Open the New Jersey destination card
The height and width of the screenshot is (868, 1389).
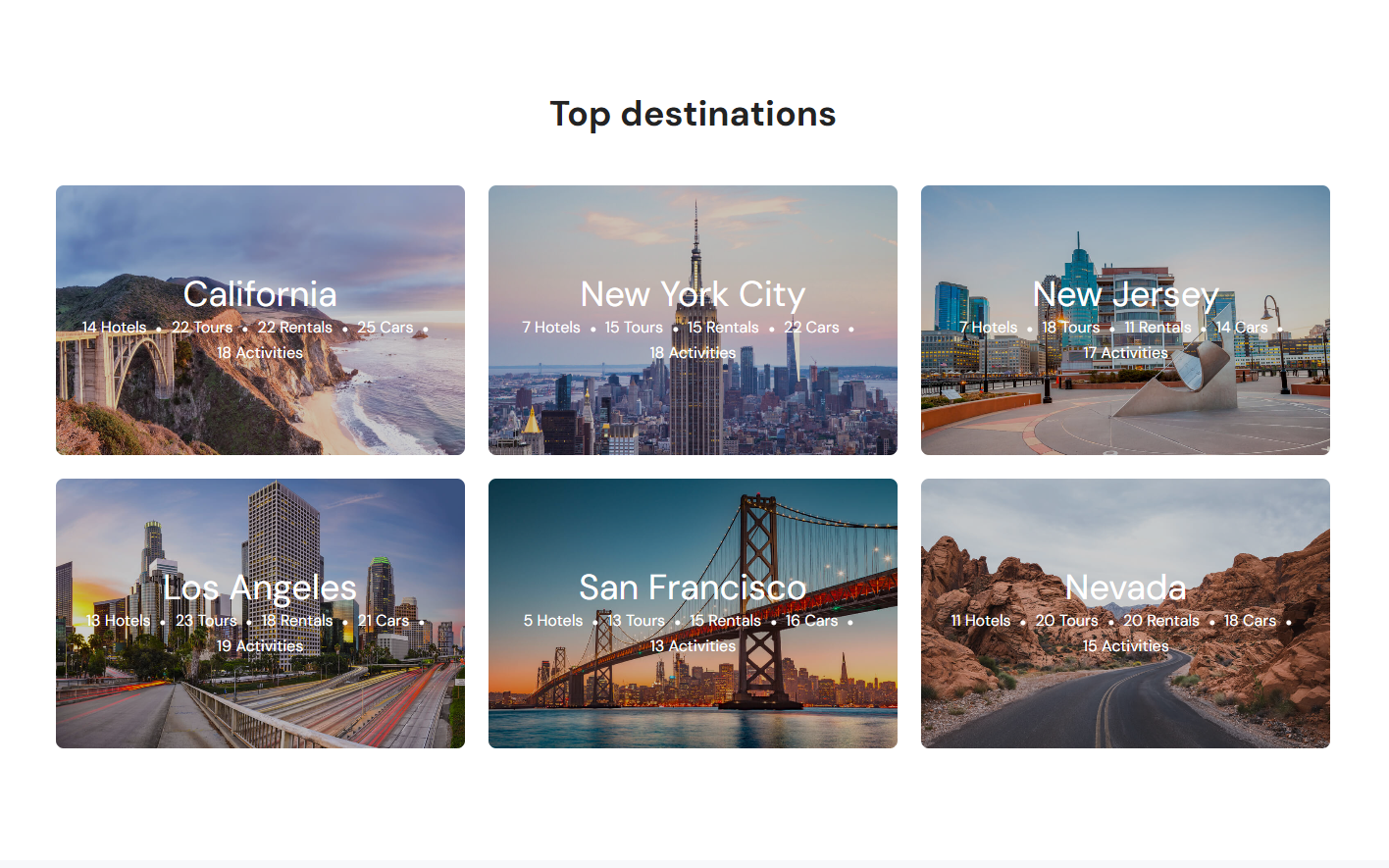click(1125, 320)
